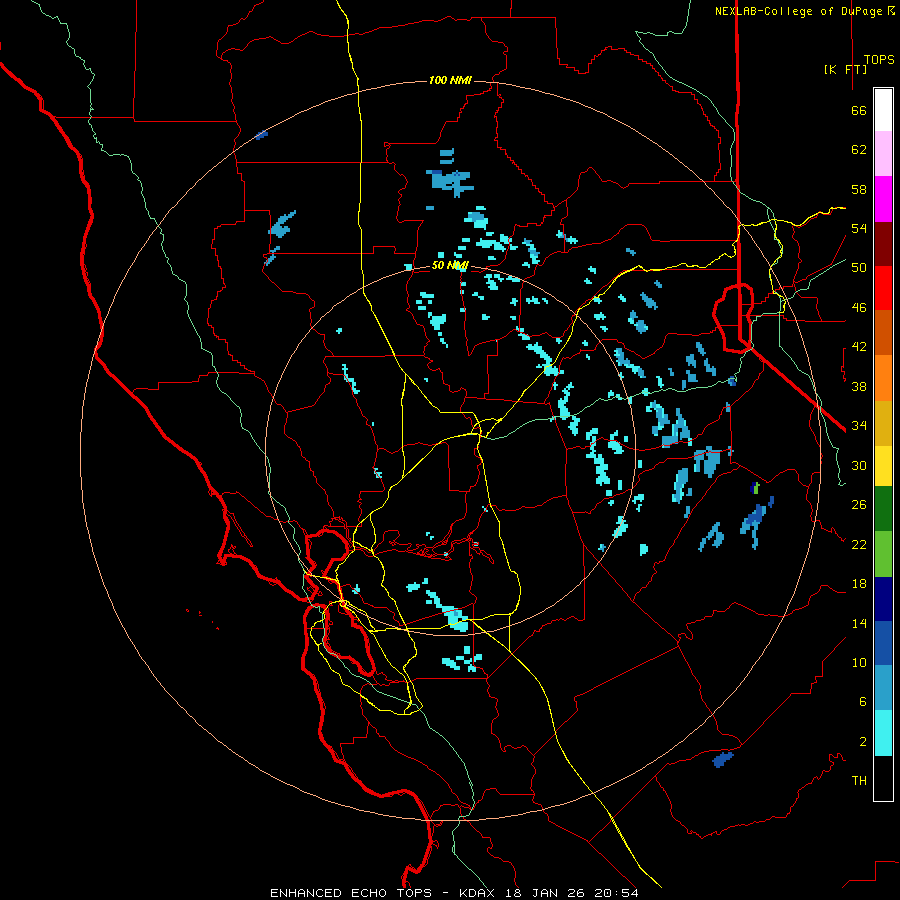Image resolution: width=900 pixels, height=900 pixels.
Task: Click the '14' legend value label
Action: pos(859,623)
